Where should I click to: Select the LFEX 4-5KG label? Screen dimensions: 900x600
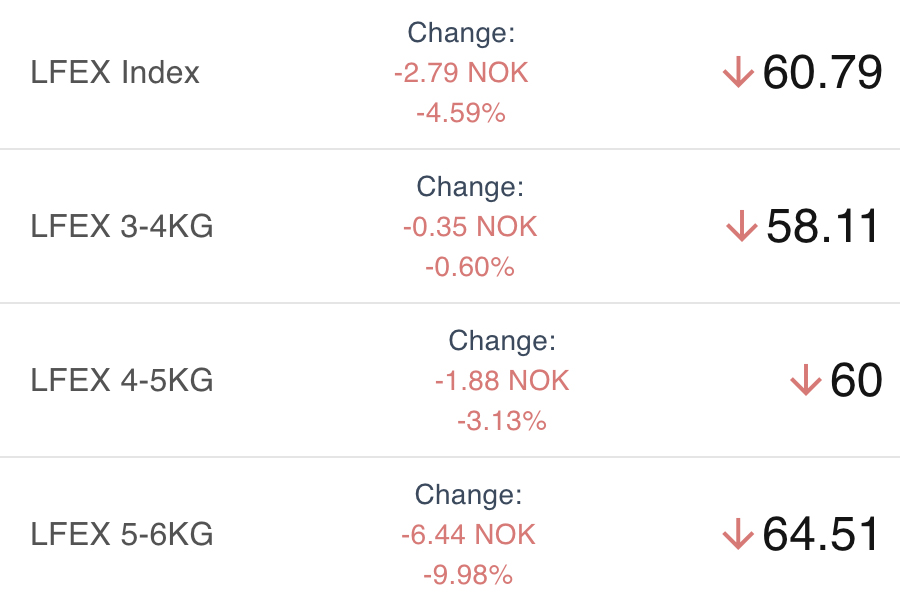point(122,381)
